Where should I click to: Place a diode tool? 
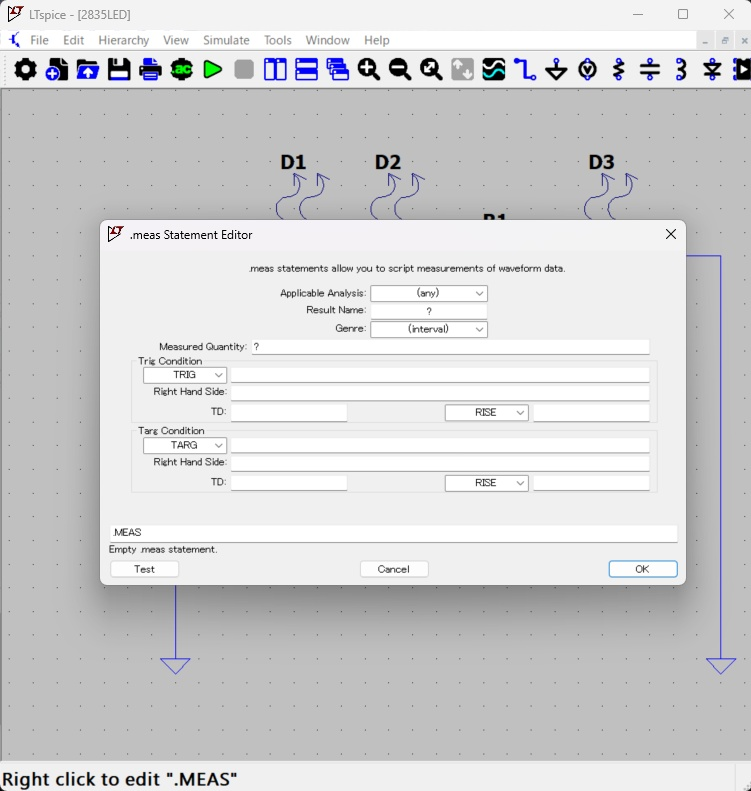[713, 69]
